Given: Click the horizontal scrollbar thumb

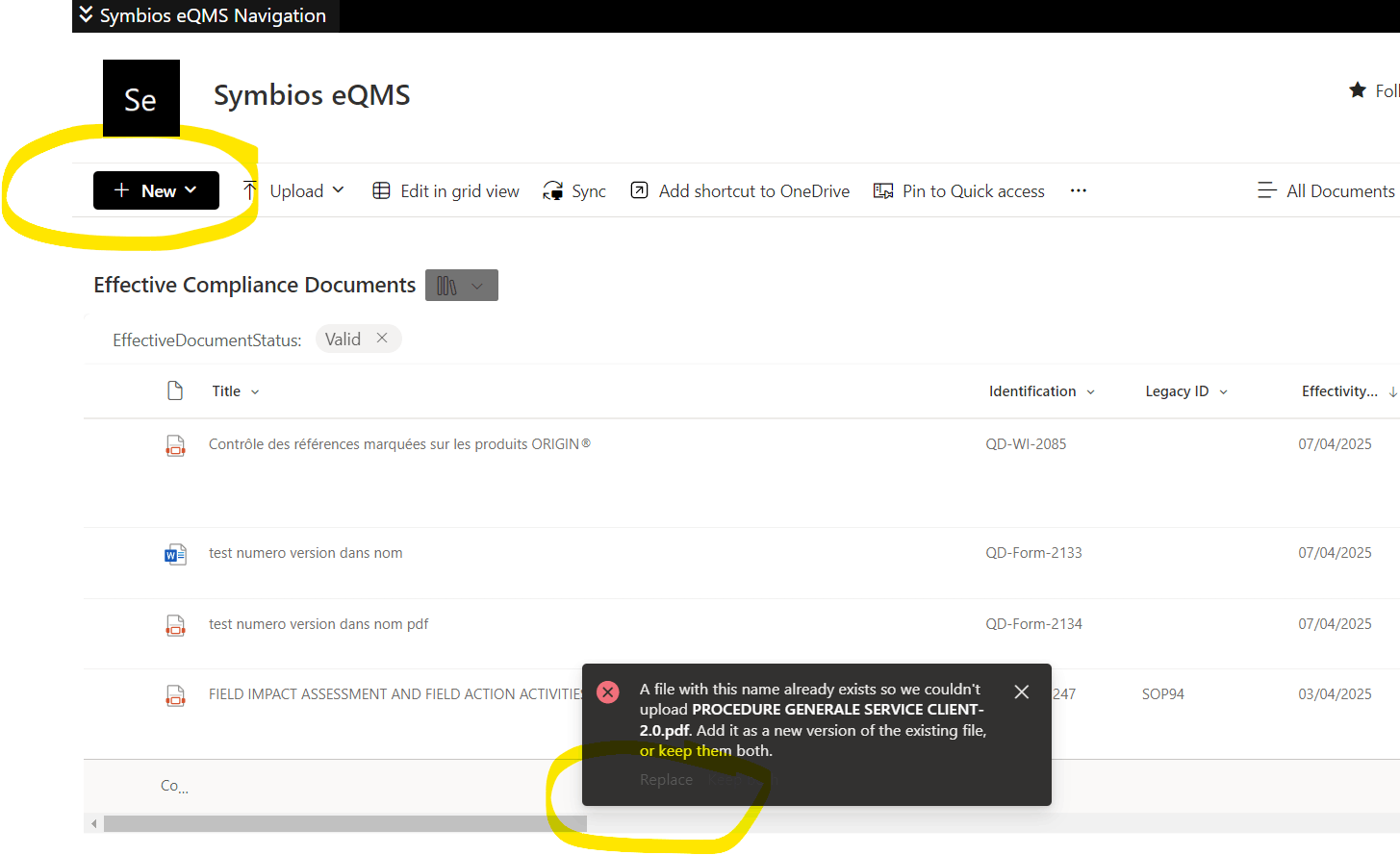Looking at the screenshot, I should point(345,824).
